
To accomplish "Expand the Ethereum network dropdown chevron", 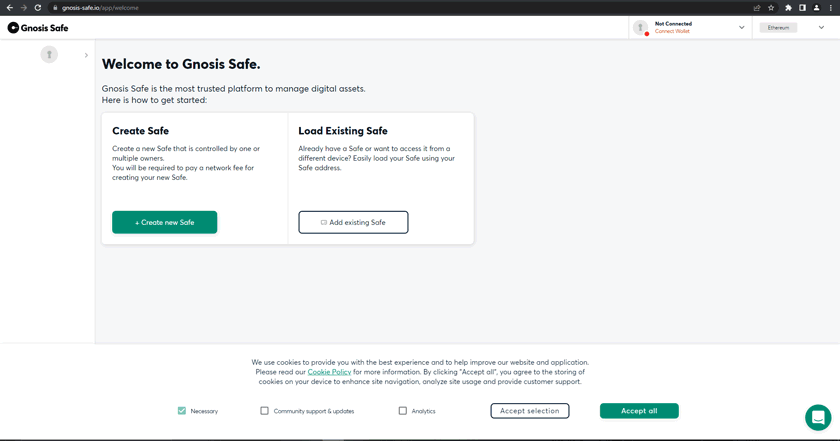I will (821, 28).
